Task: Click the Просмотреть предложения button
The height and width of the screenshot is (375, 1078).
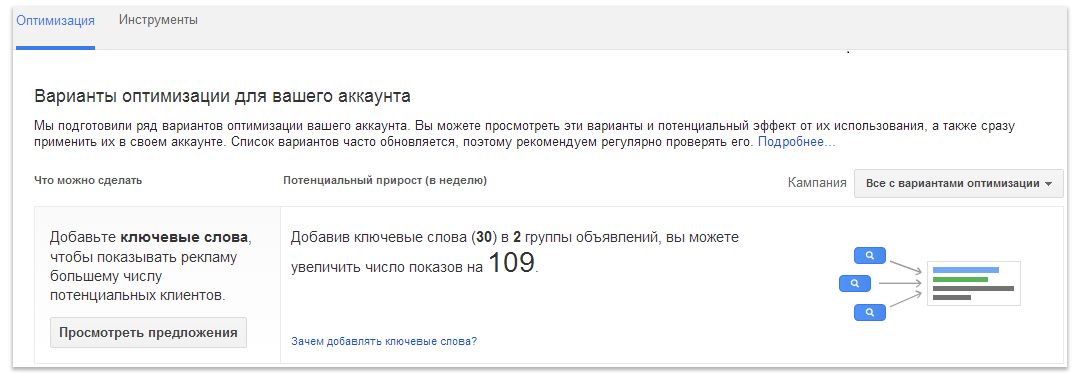Action: (148, 333)
